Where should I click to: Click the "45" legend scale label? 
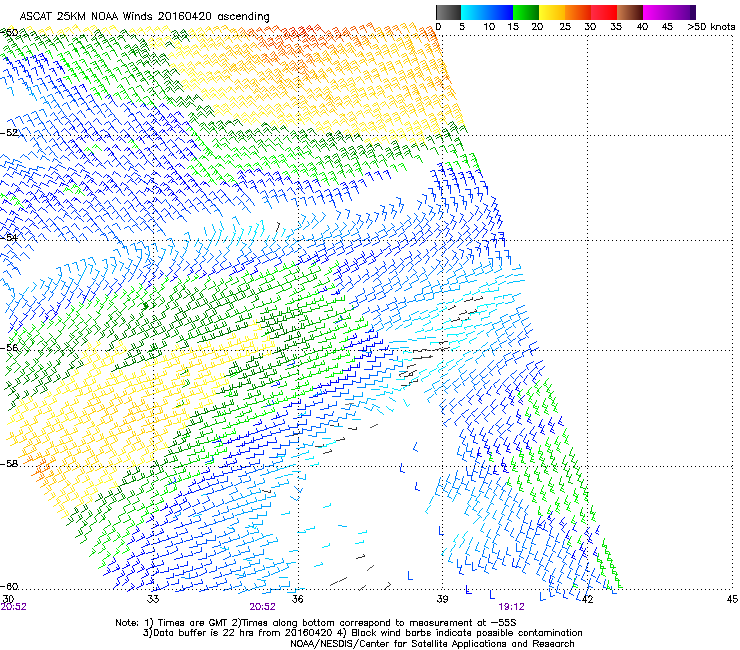point(667,27)
